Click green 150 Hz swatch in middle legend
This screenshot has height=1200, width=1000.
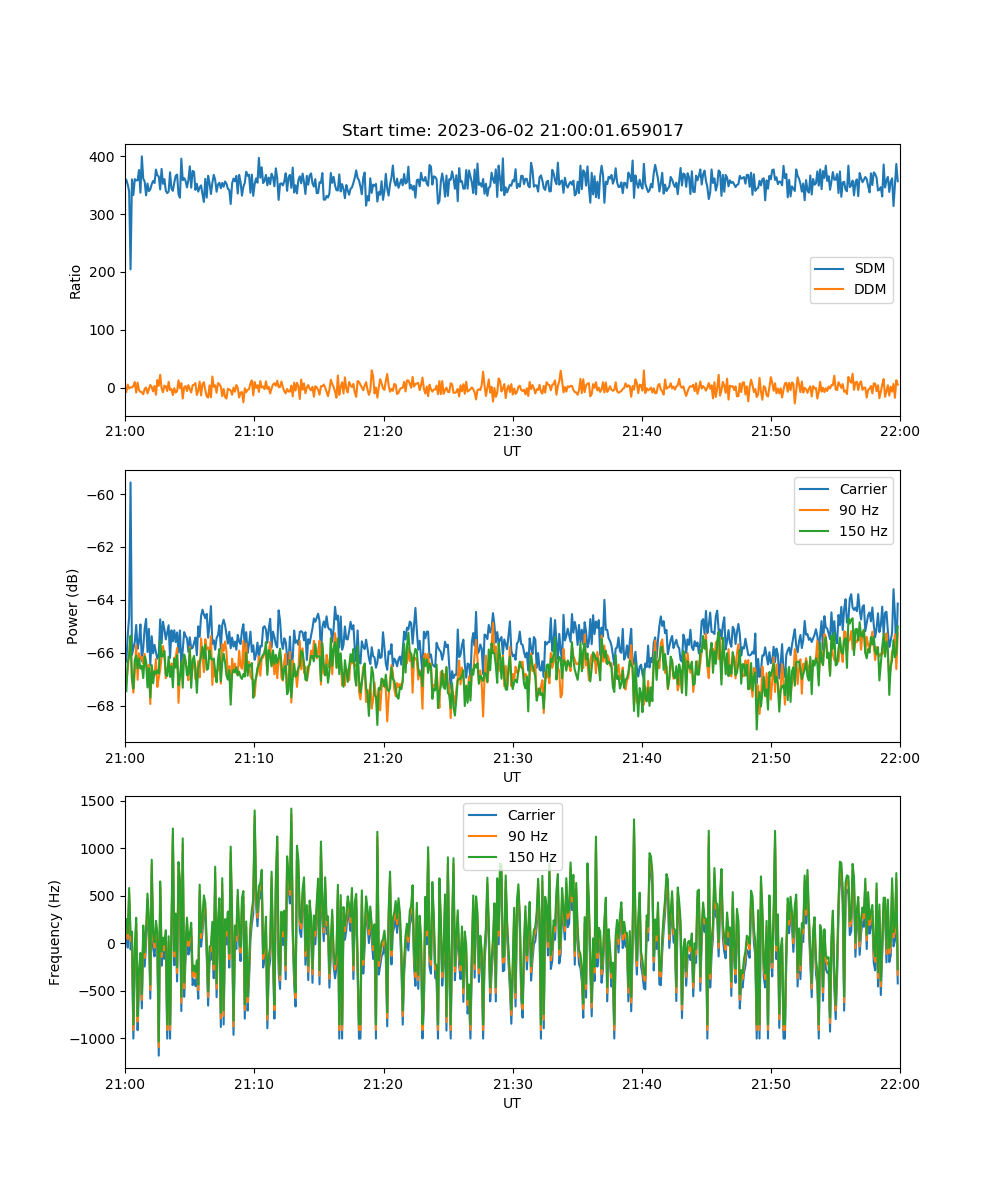click(815, 531)
